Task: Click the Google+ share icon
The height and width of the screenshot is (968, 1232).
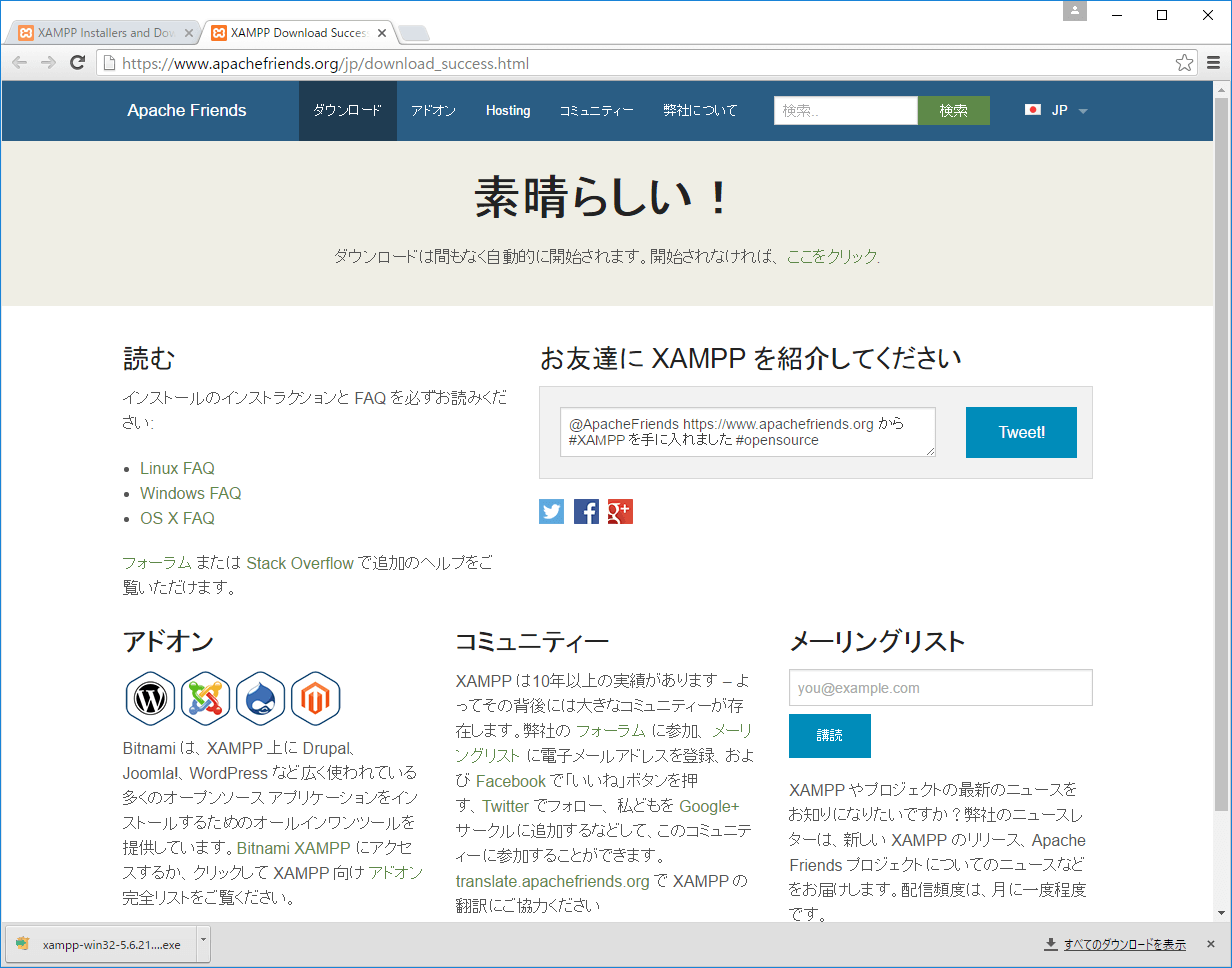Action: pos(620,512)
